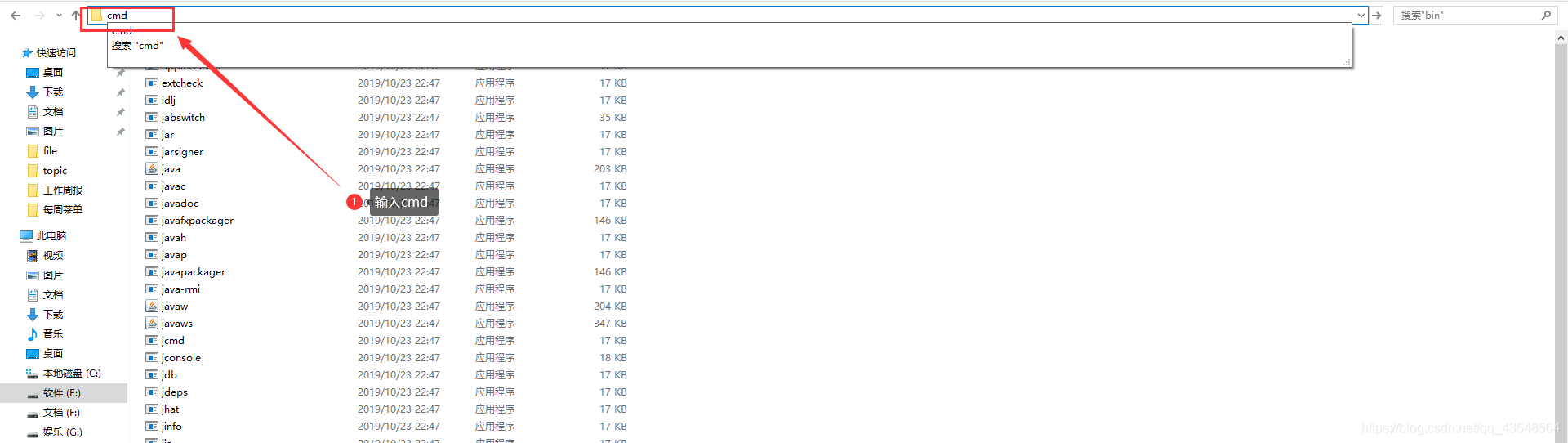This screenshot has height=443, width=1568.
Task: Click the jdb file name
Action: [169, 375]
